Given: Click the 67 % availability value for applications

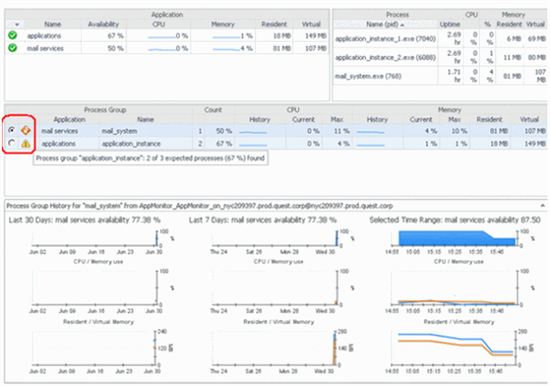Looking at the screenshot, I should coord(115,36).
